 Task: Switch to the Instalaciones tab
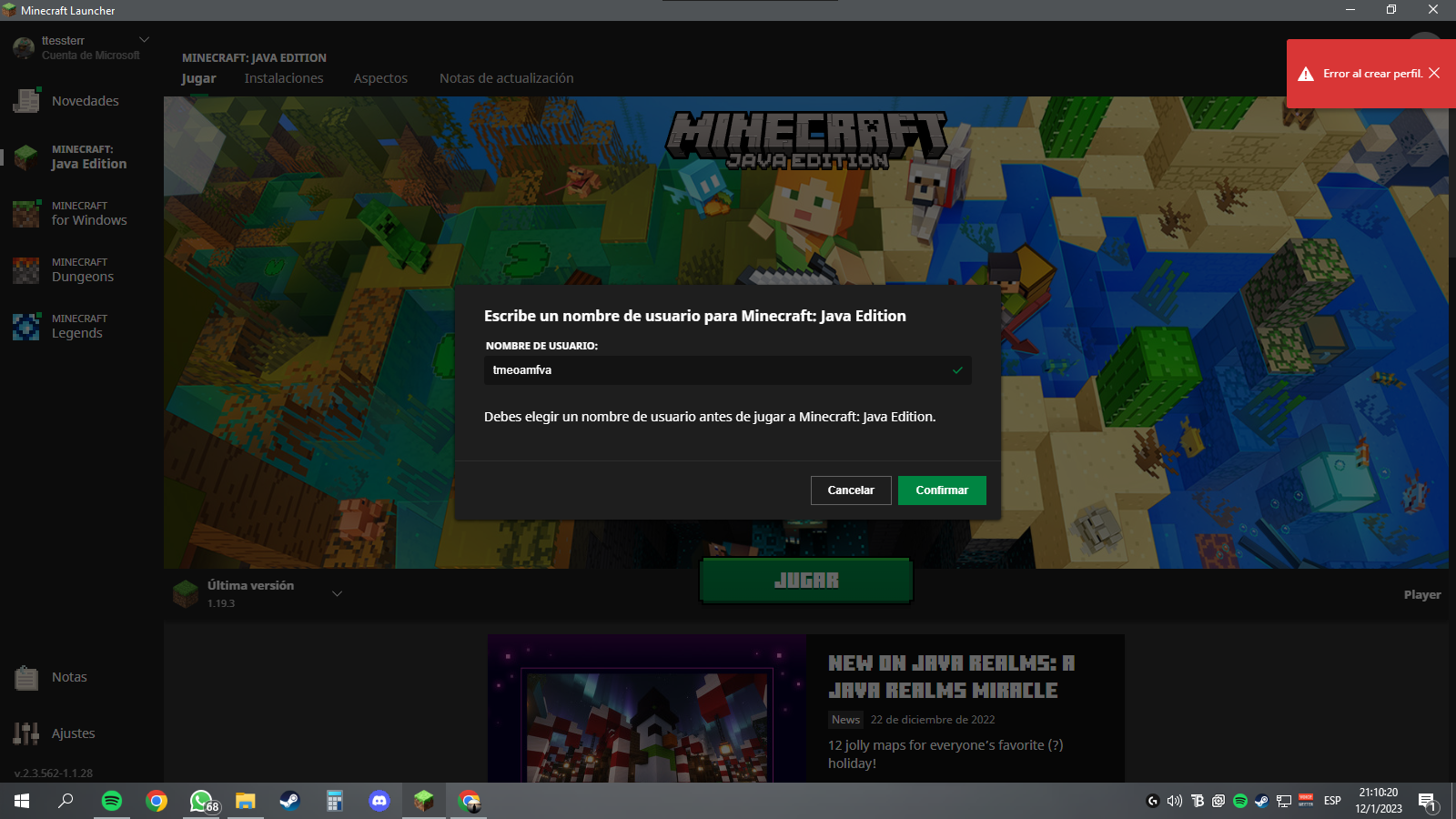[284, 78]
